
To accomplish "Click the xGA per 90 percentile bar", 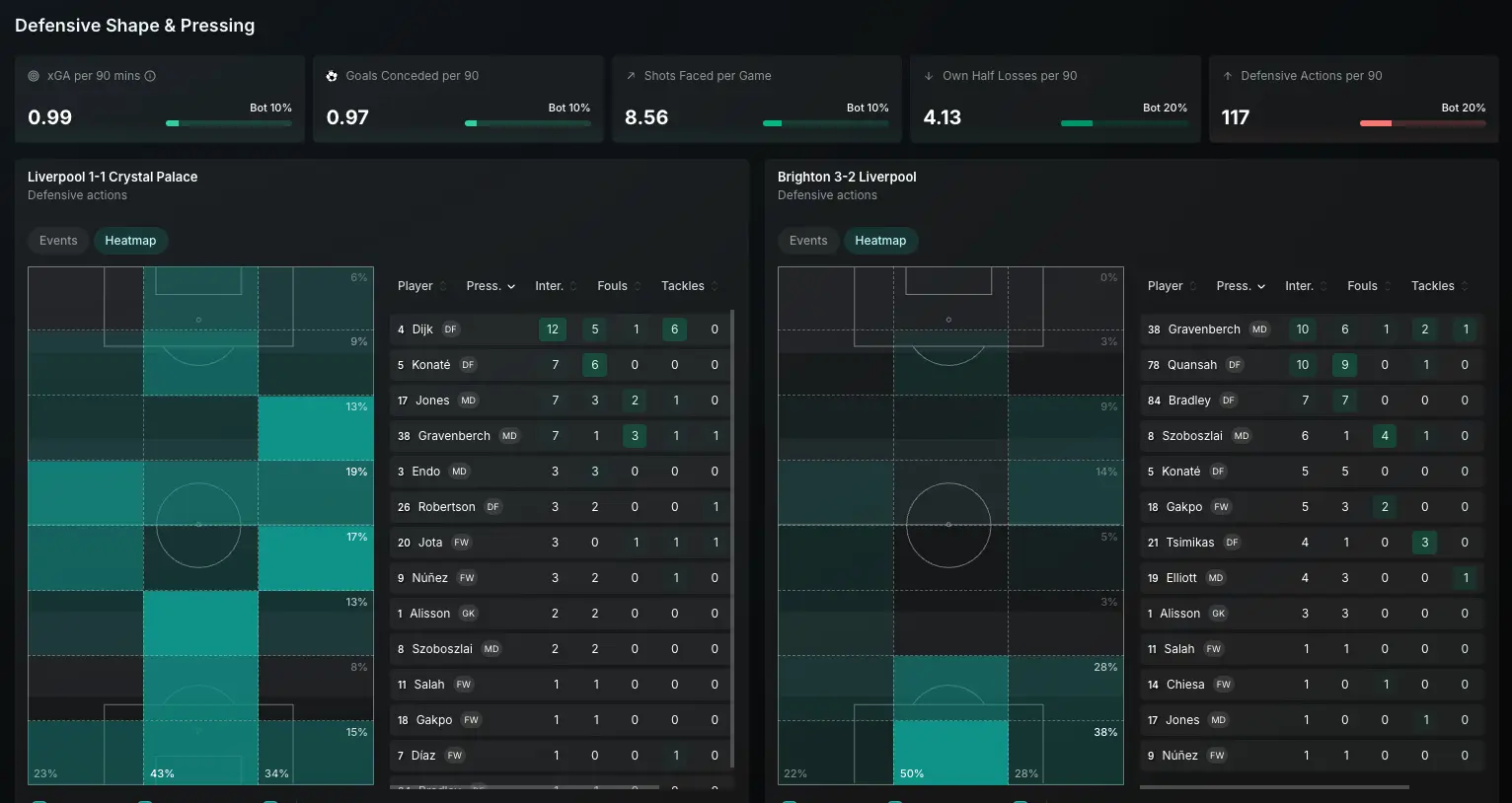I will (x=228, y=123).
